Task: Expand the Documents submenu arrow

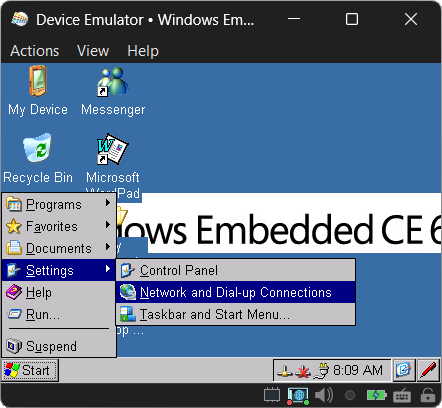Action: 108,247
